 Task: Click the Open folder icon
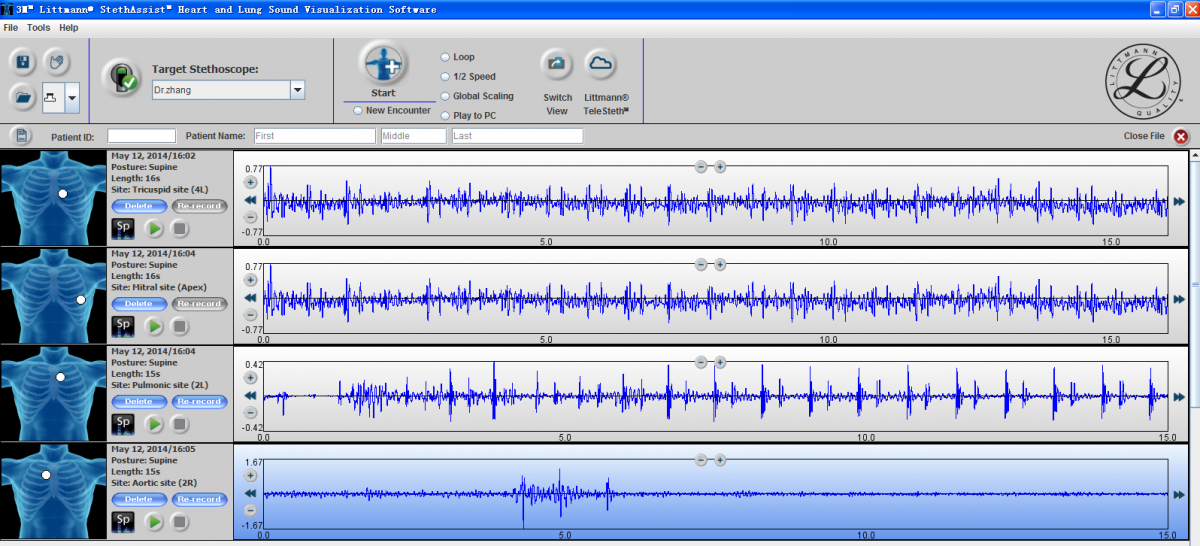pos(24,98)
